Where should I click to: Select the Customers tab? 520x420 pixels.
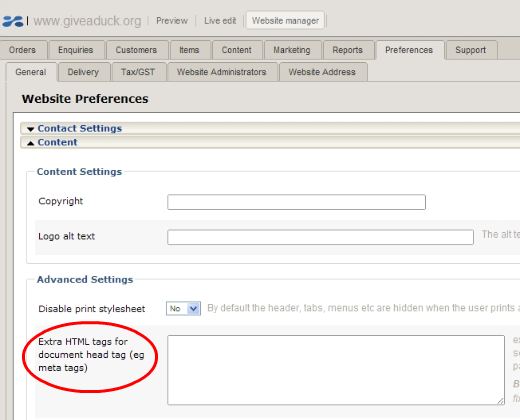[136, 50]
